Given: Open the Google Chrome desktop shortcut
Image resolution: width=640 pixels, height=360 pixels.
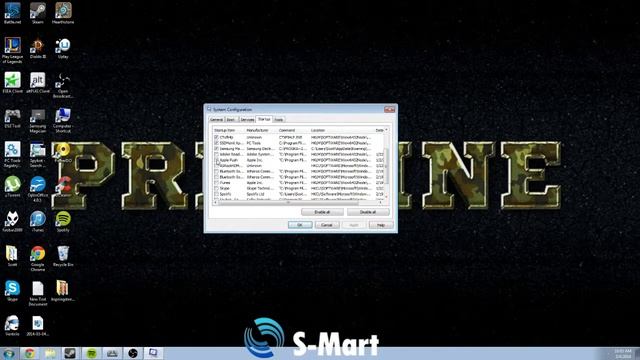Looking at the screenshot, I should tap(38, 258).
